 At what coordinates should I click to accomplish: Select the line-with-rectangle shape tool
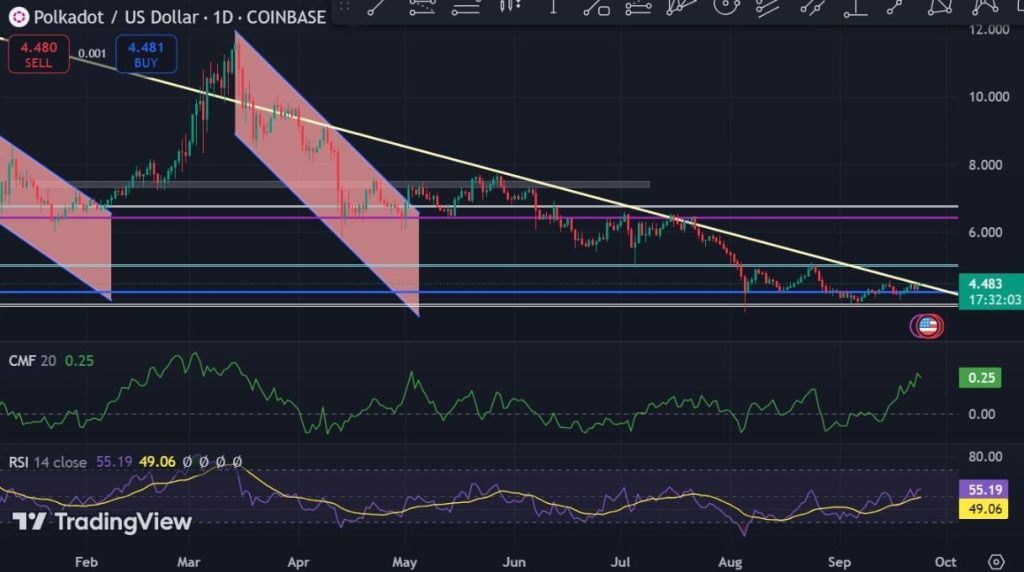coord(596,7)
